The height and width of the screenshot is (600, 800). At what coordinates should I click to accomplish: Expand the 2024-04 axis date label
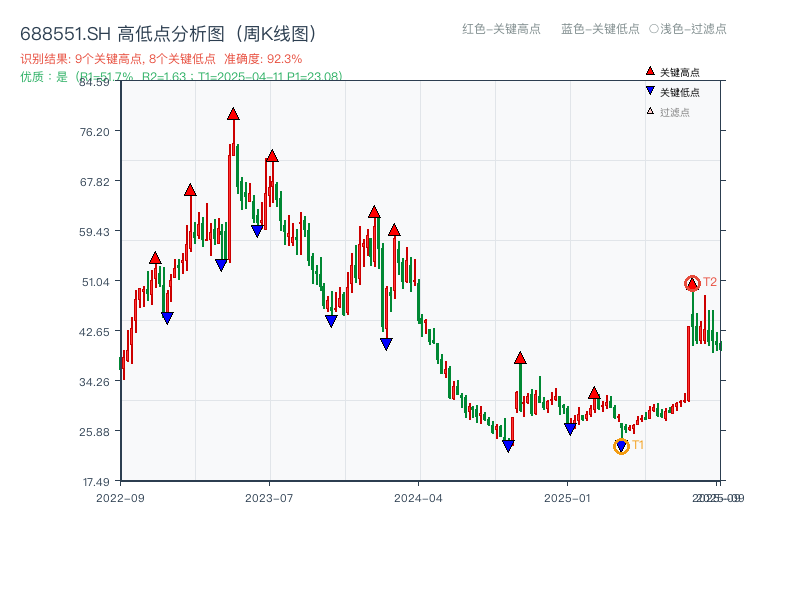click(x=415, y=495)
